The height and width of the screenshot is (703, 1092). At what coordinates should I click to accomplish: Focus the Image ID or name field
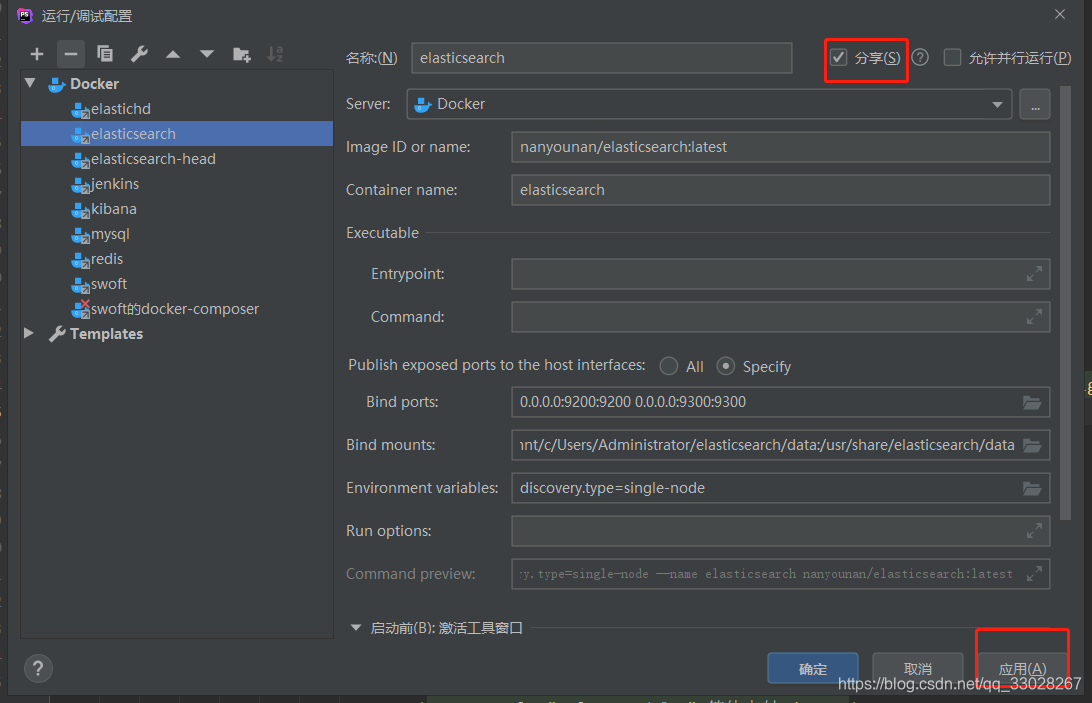pyautogui.click(x=781, y=147)
